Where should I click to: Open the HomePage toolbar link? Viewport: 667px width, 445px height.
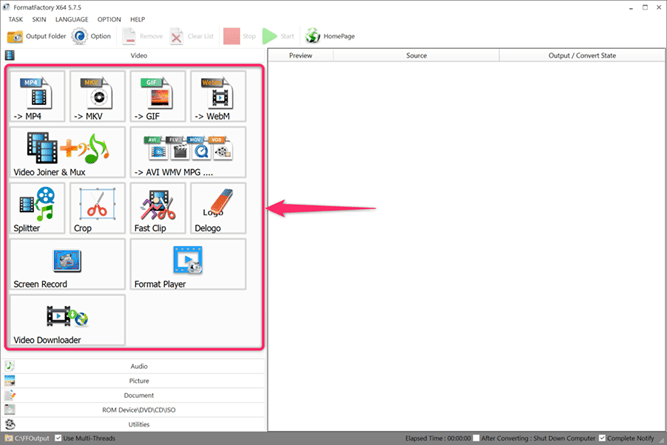click(x=330, y=37)
